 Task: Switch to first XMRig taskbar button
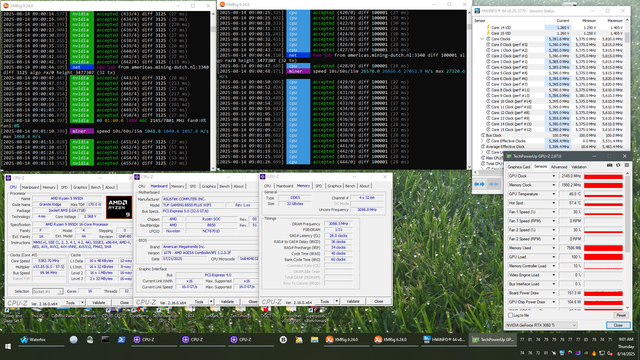click(x=346, y=340)
